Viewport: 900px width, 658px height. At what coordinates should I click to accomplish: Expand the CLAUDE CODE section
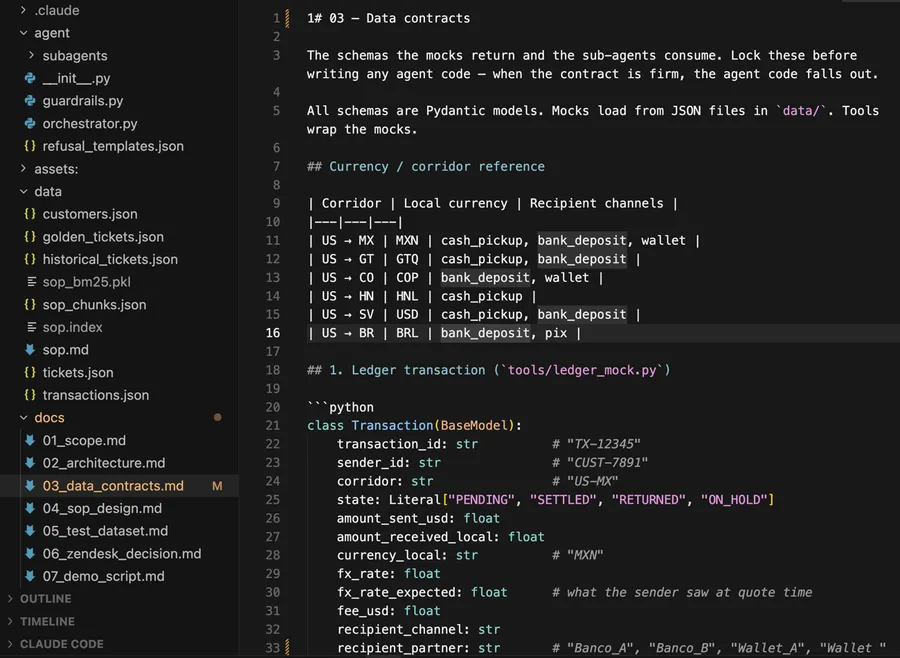(x=10, y=644)
